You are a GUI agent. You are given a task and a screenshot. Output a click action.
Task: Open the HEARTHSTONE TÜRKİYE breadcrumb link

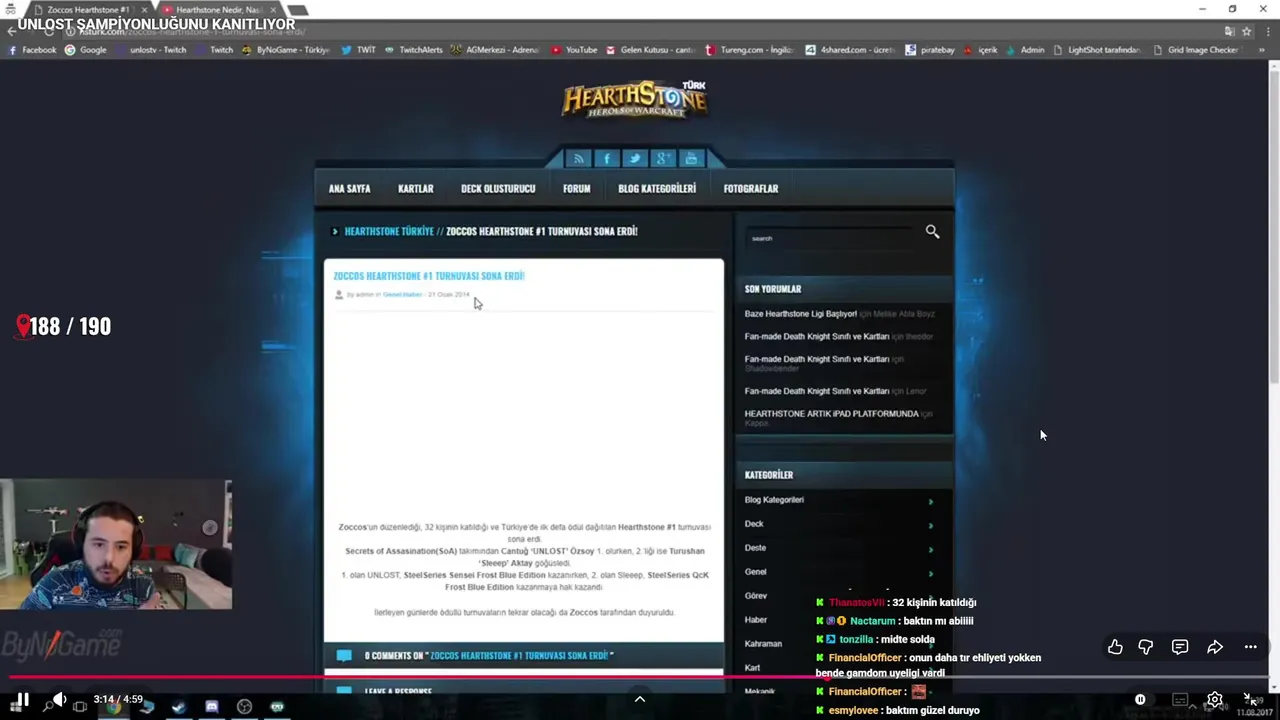click(389, 231)
